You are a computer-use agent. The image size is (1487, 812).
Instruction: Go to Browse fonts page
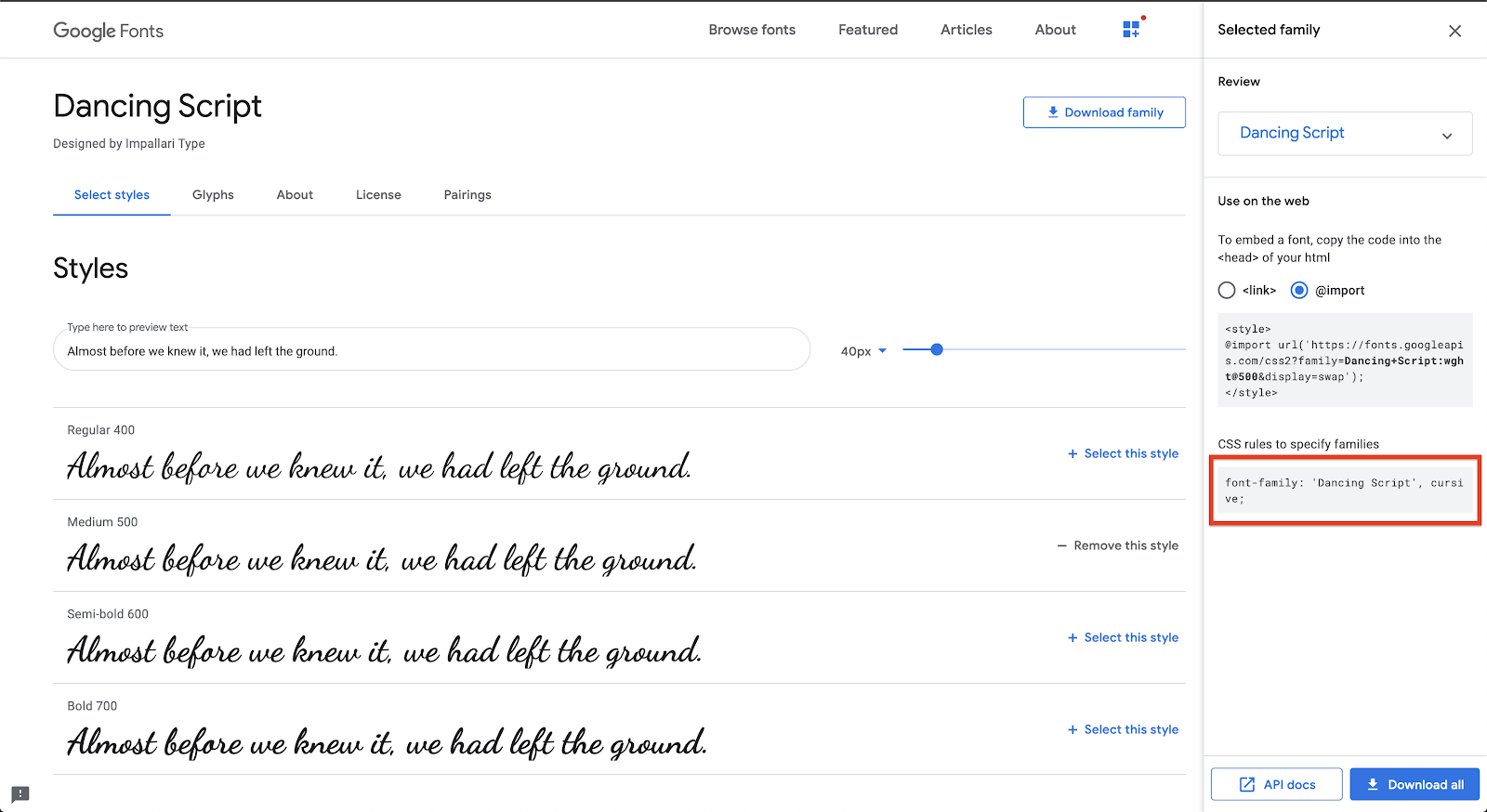pos(752,30)
